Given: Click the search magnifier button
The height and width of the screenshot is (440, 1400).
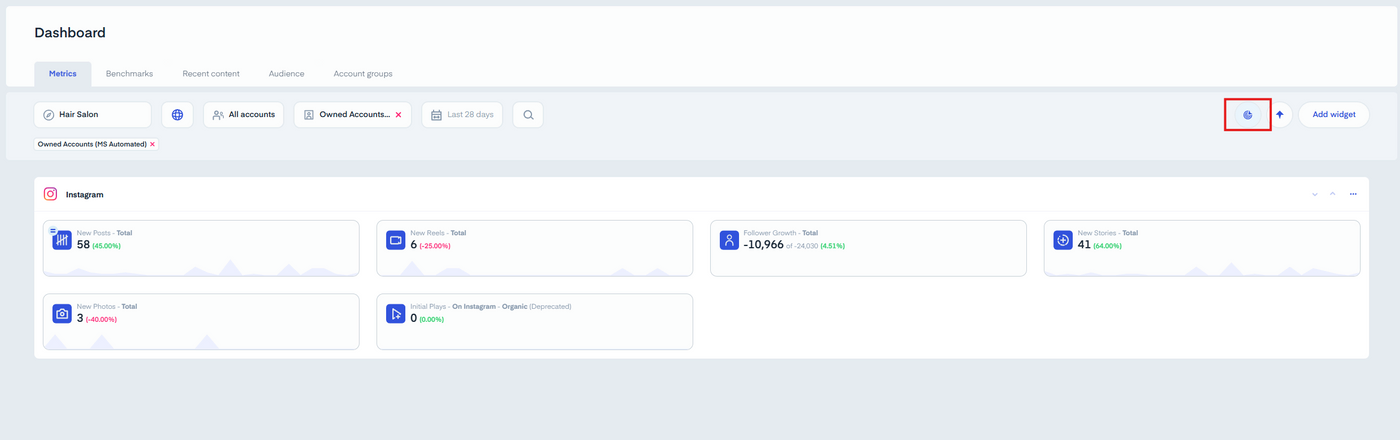Looking at the screenshot, I should pos(528,115).
